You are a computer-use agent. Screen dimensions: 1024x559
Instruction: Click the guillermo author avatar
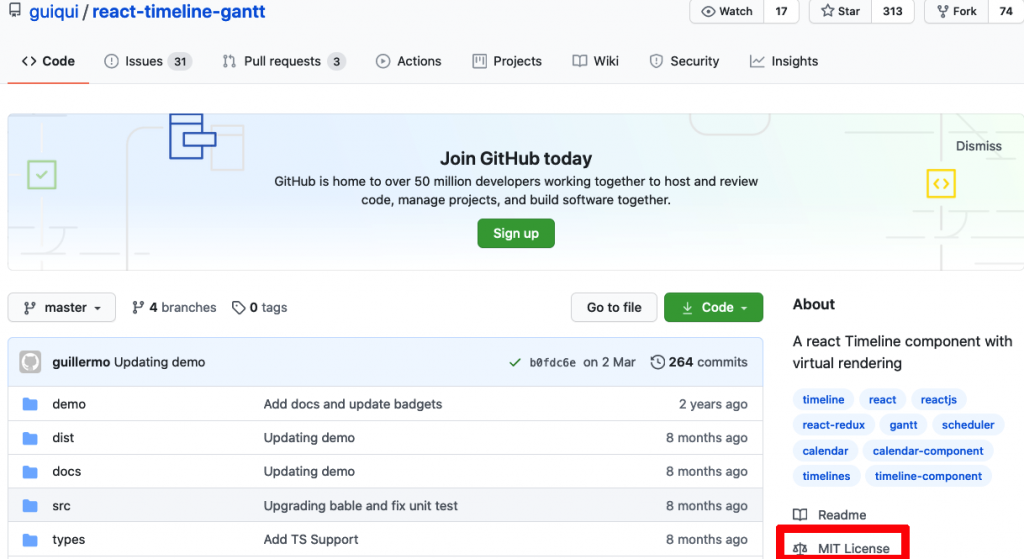[x=30, y=362]
